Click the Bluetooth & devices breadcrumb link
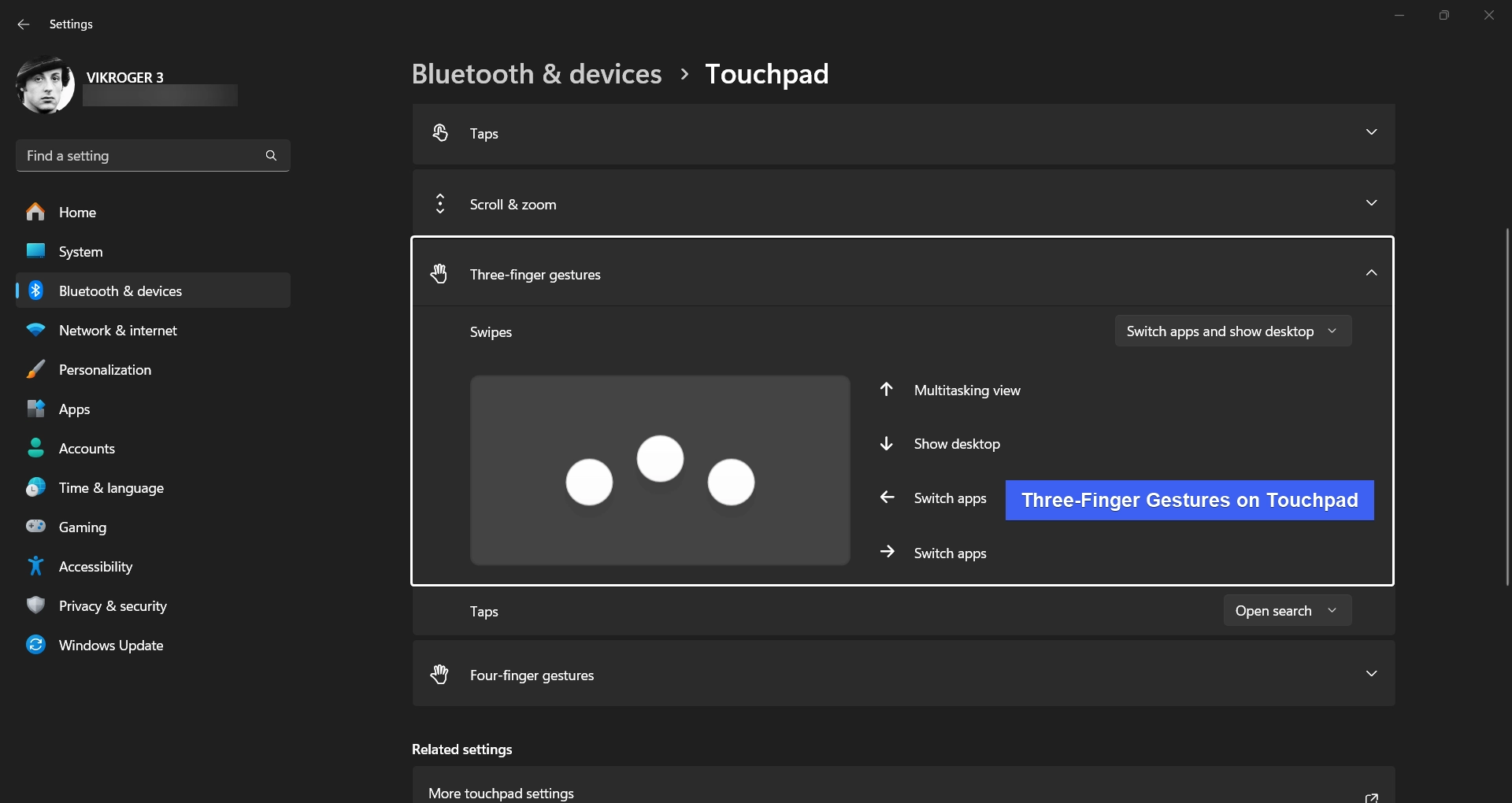Viewport: 1512px width, 803px height. tap(536, 74)
